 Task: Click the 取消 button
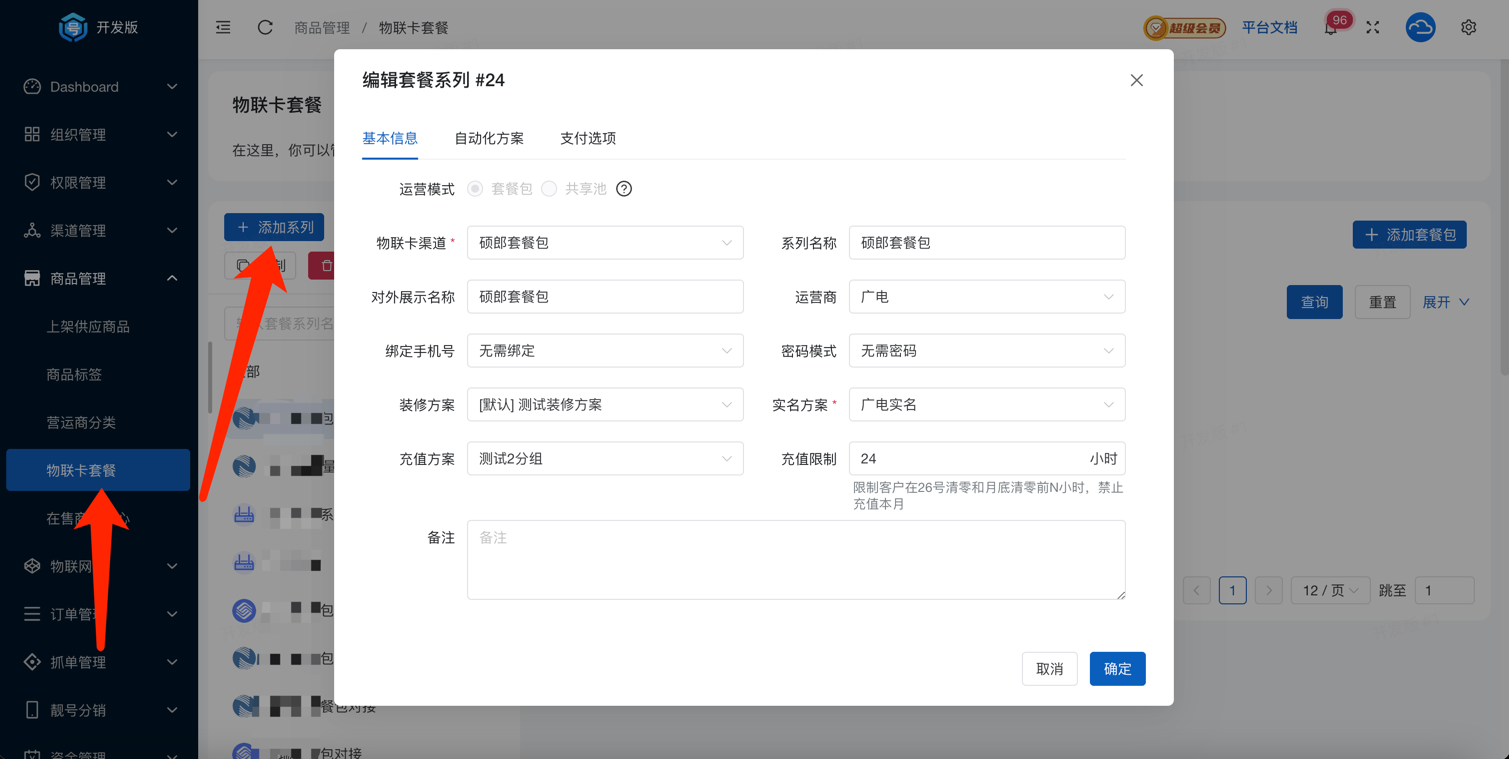(1049, 669)
